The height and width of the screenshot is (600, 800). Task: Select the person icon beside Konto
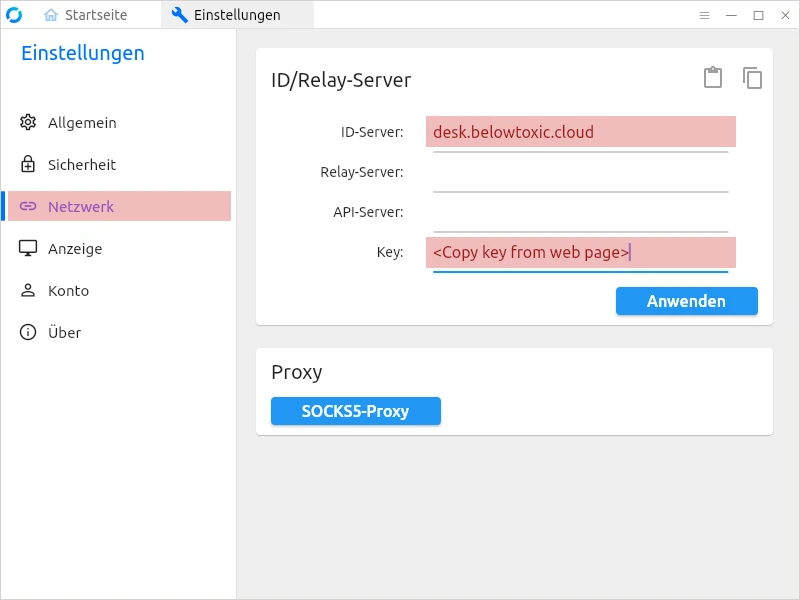[x=29, y=290]
